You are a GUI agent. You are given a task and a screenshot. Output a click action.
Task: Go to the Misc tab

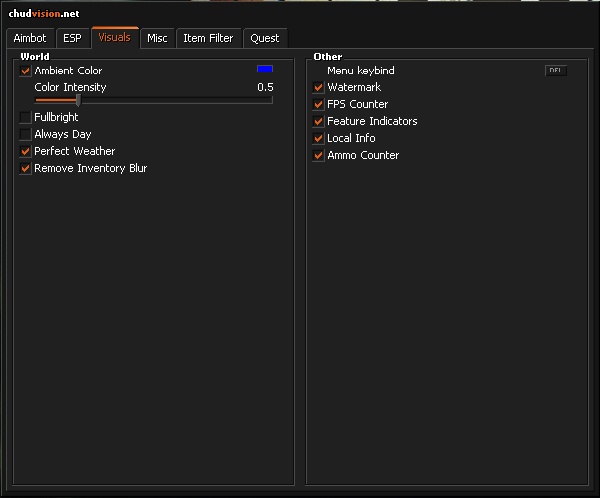[157, 38]
